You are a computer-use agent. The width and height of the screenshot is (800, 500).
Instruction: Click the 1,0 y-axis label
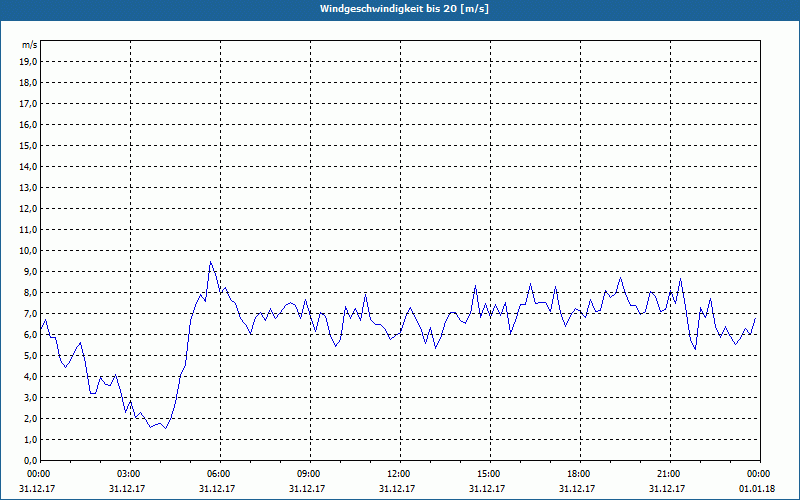30,440
